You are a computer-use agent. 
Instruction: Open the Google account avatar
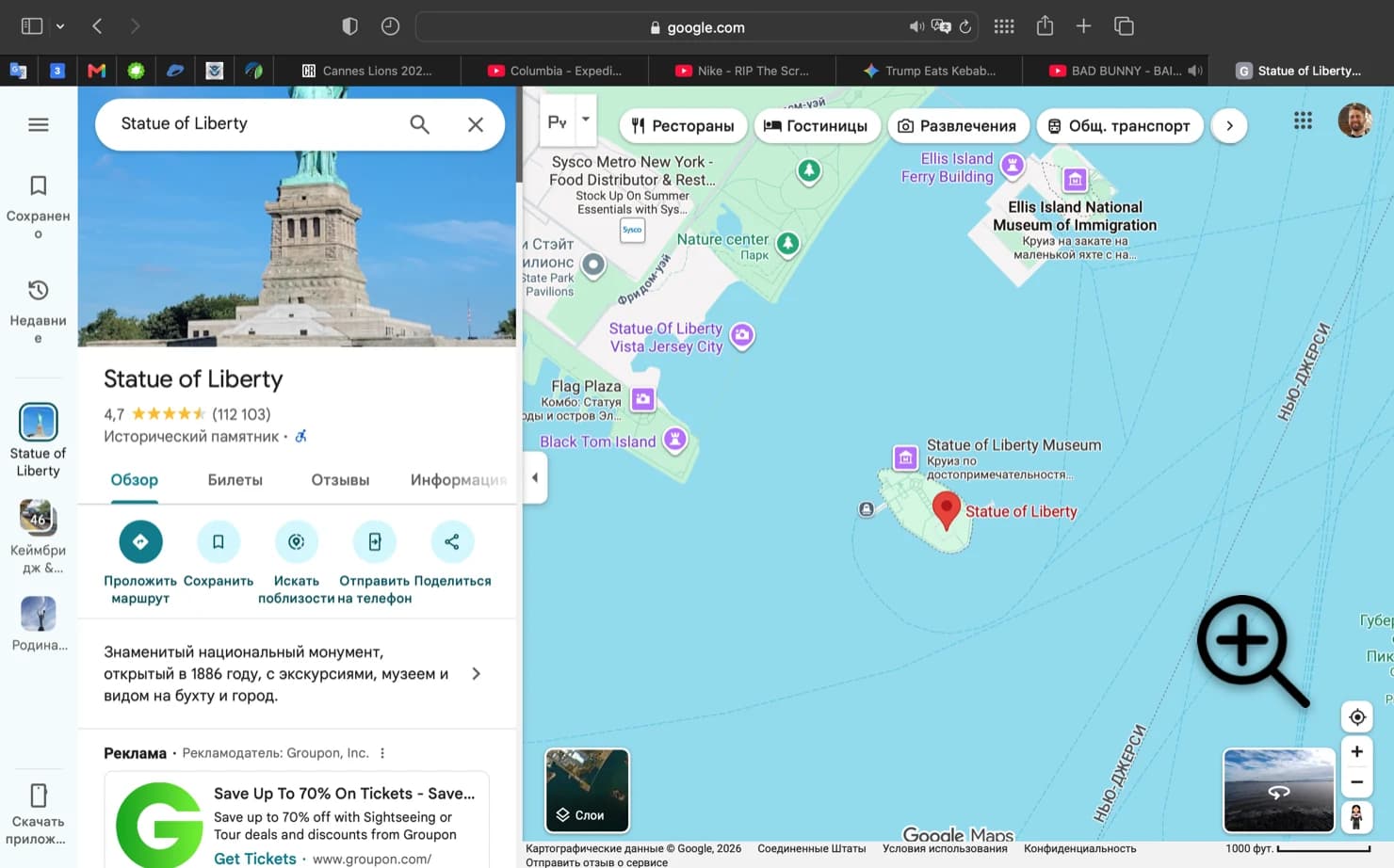[x=1355, y=121]
